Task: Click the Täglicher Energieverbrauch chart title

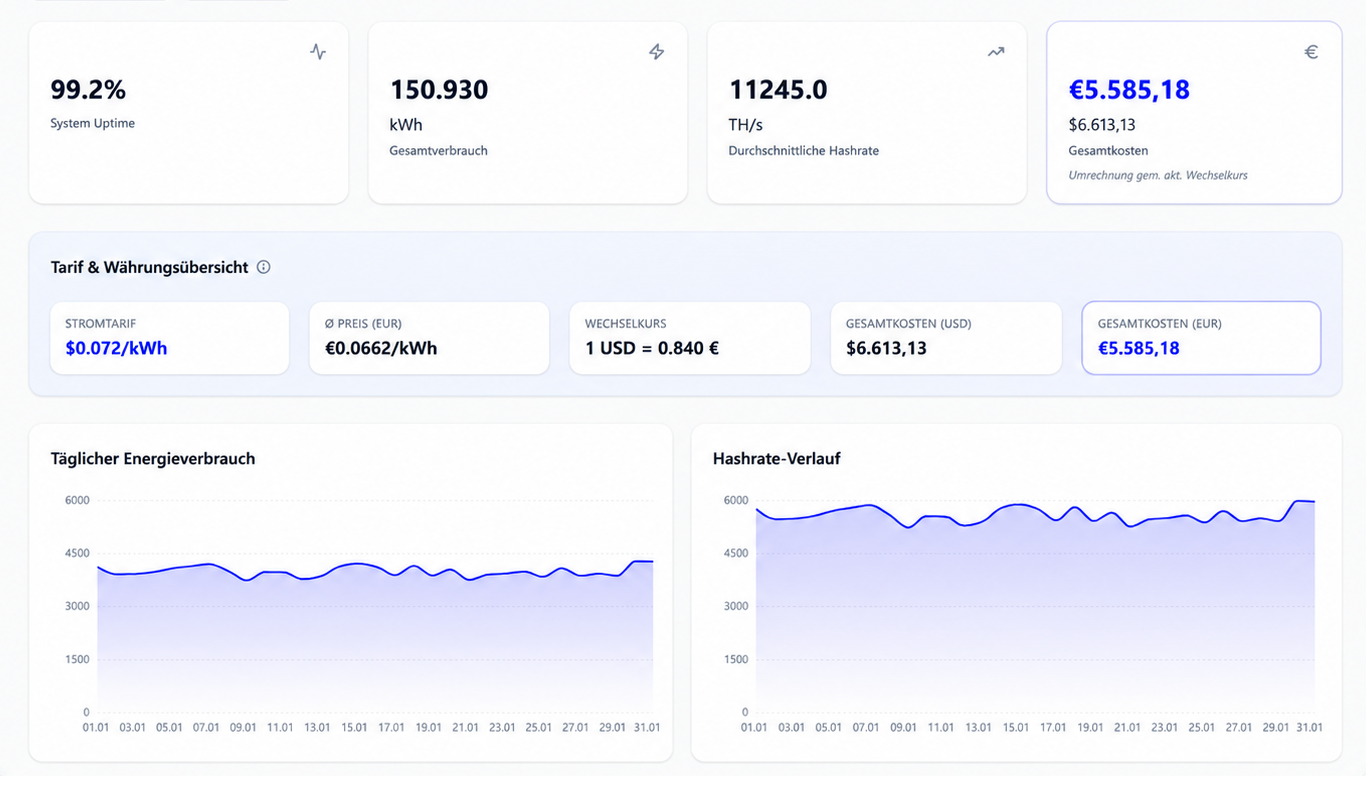Action: pyautogui.click(x=153, y=459)
